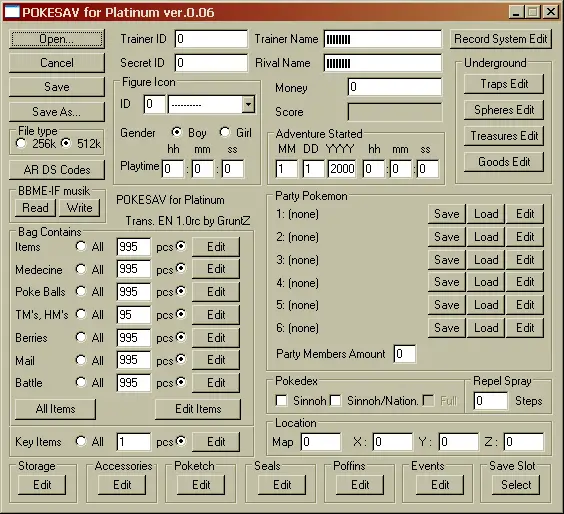This screenshot has height=514, width=564.
Task: Click the BBME-IF Write button
Action: pyautogui.click(x=79, y=208)
